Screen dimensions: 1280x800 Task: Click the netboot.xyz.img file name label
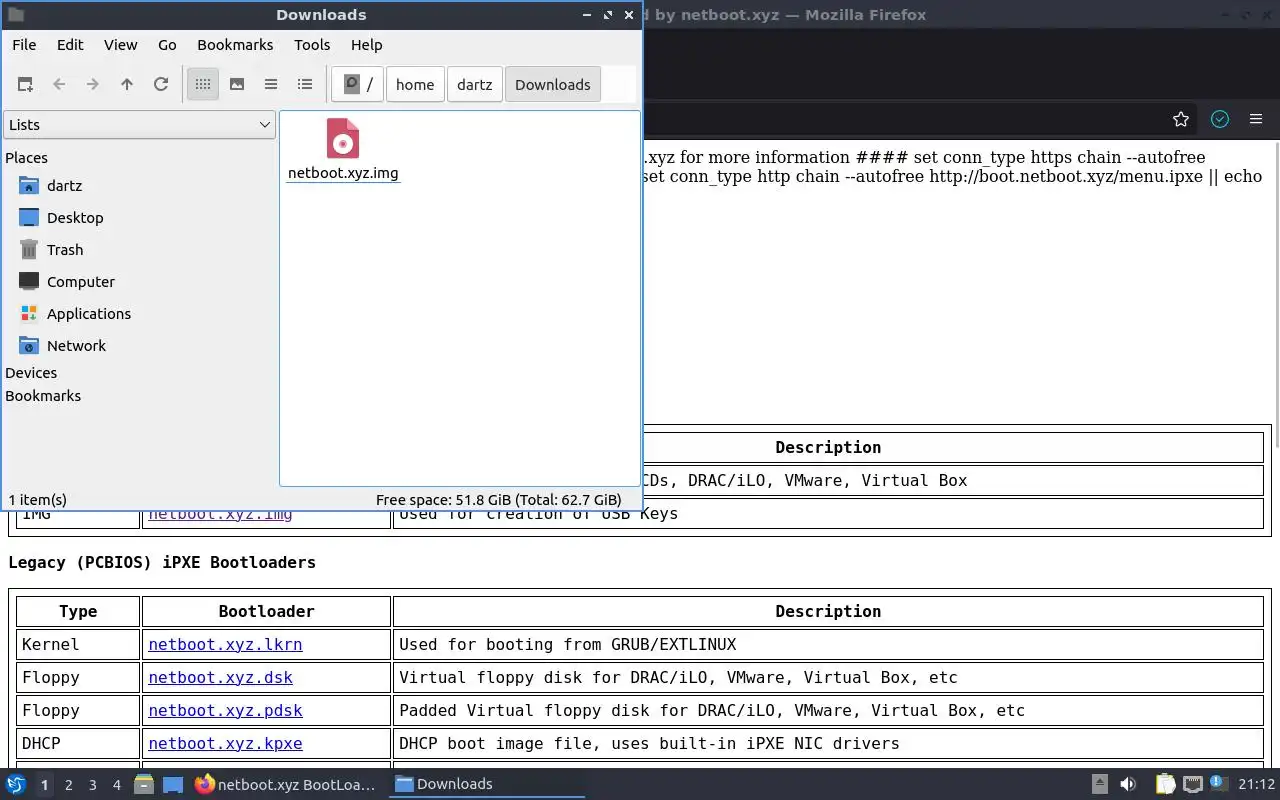pos(343,173)
